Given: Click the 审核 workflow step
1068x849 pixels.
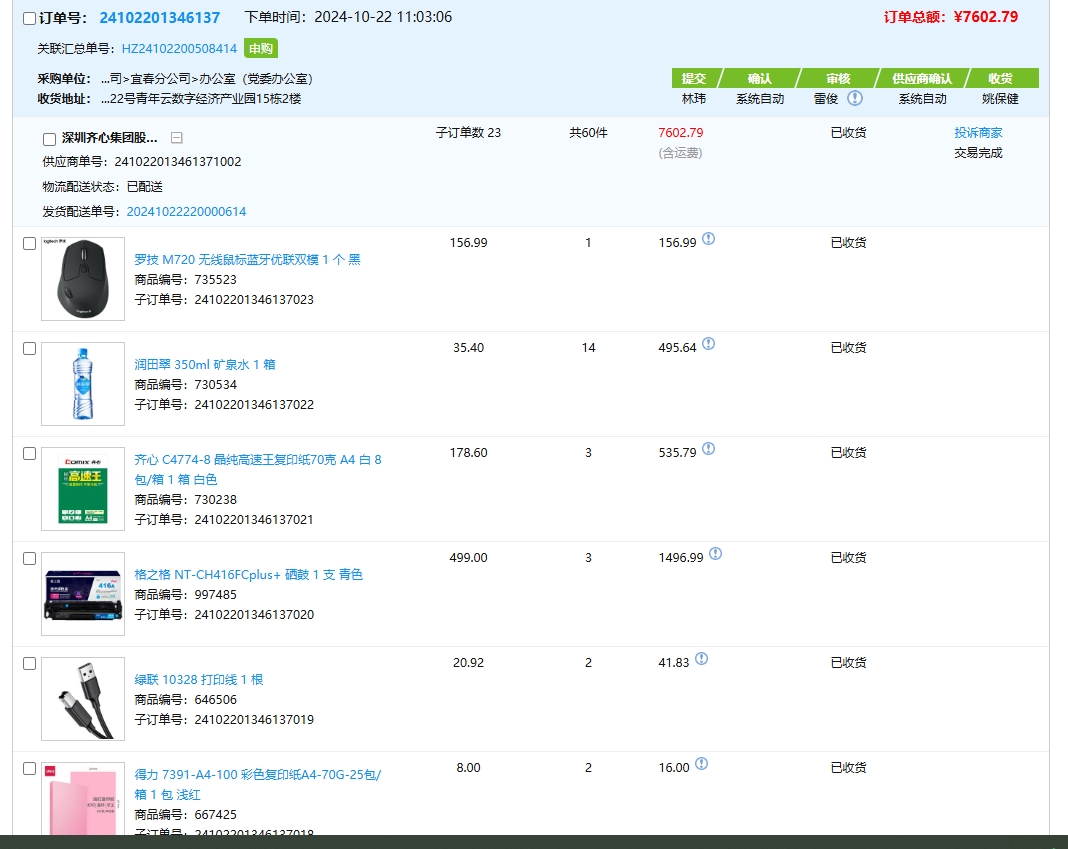Looking at the screenshot, I should [838, 78].
